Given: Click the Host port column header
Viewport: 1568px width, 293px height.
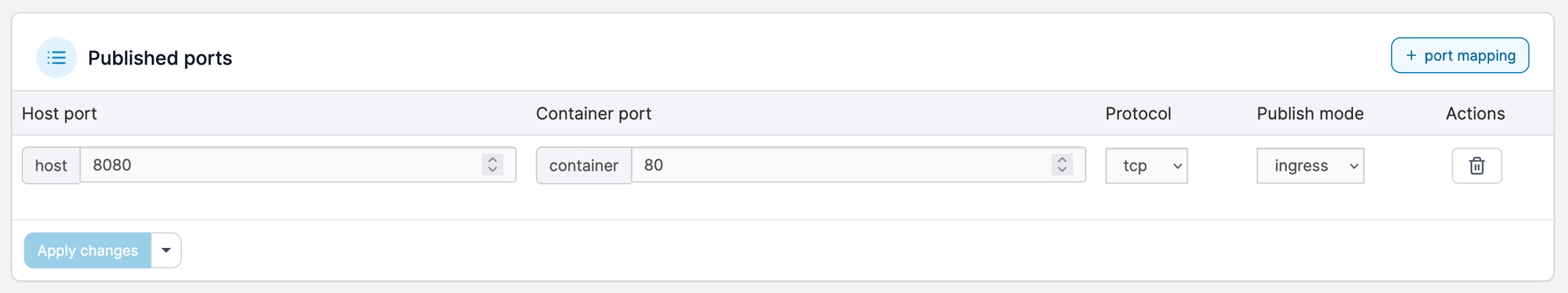Looking at the screenshot, I should click(x=59, y=114).
